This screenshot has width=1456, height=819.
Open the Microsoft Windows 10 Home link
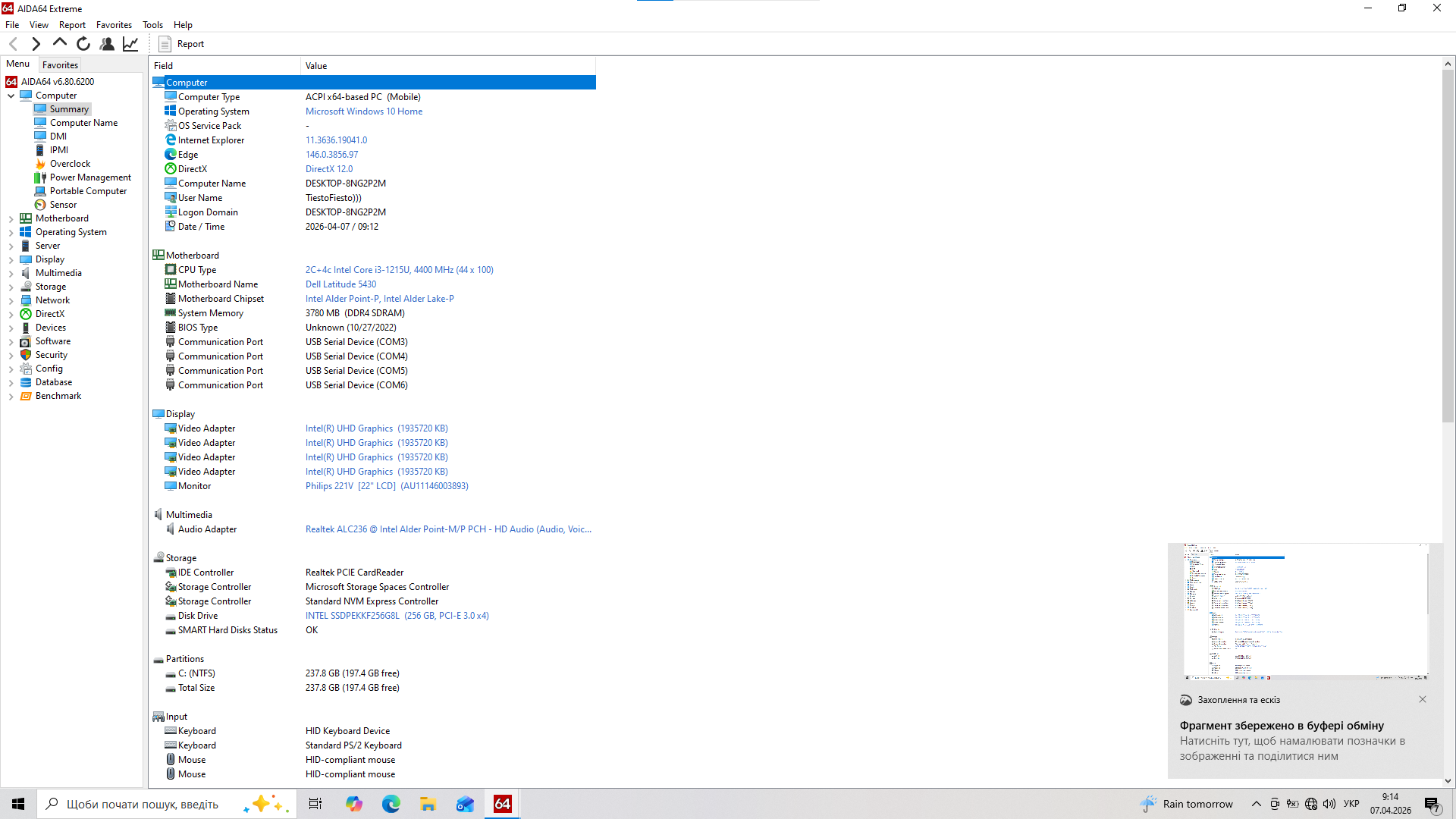[364, 111]
